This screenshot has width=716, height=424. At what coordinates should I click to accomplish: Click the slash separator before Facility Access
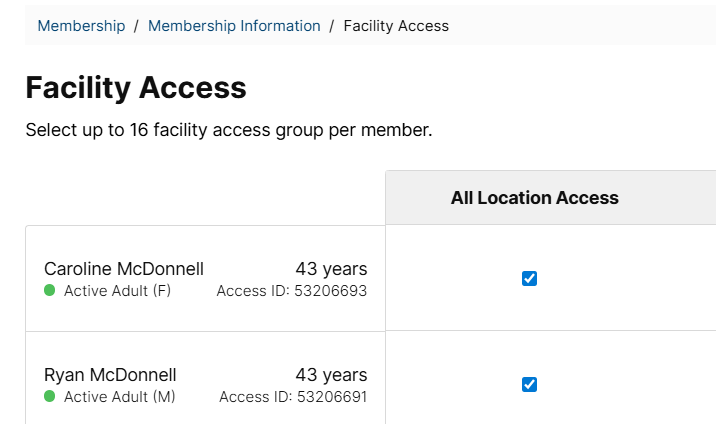point(332,26)
